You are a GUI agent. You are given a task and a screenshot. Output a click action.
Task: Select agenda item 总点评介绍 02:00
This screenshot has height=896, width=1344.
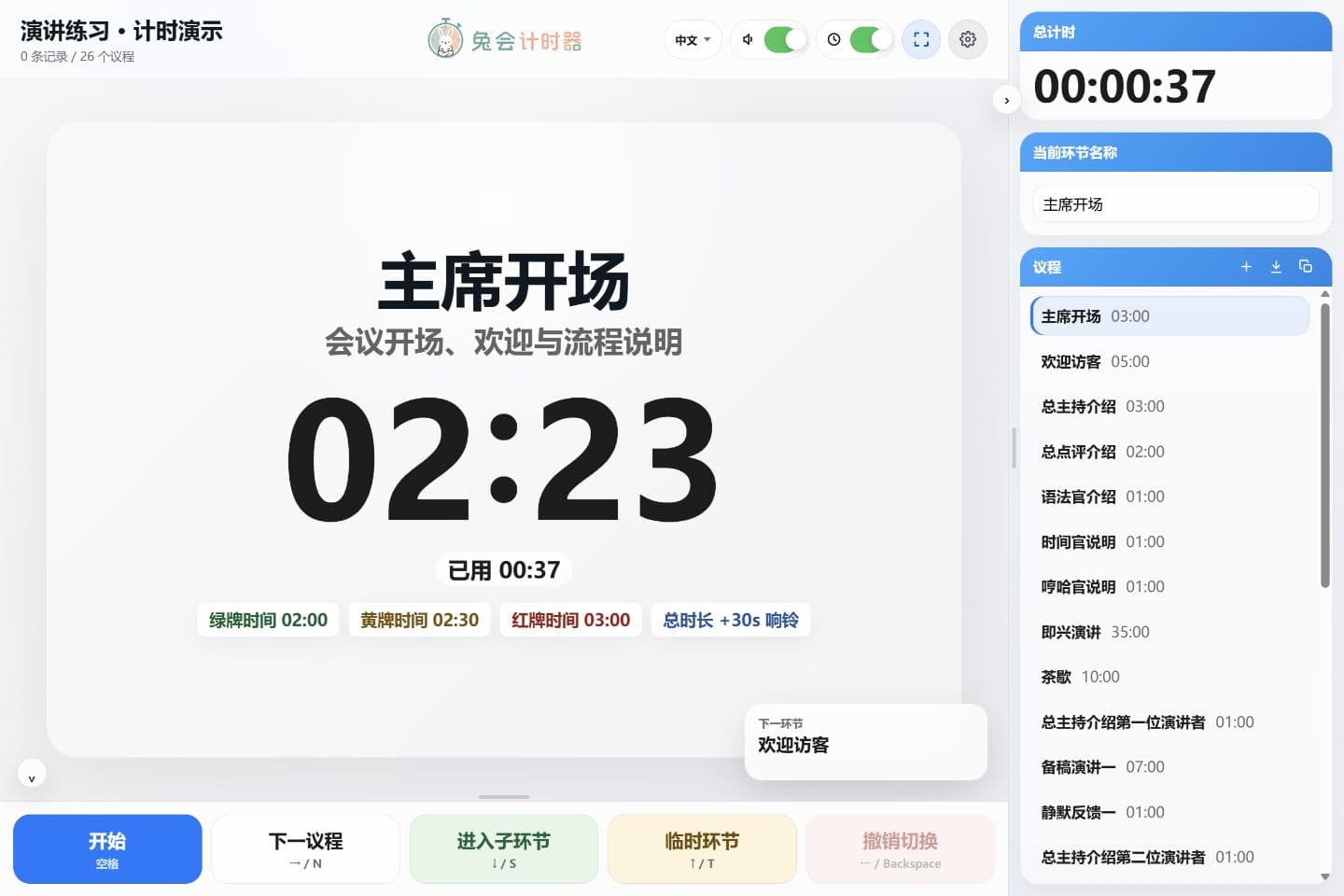click(x=1169, y=452)
